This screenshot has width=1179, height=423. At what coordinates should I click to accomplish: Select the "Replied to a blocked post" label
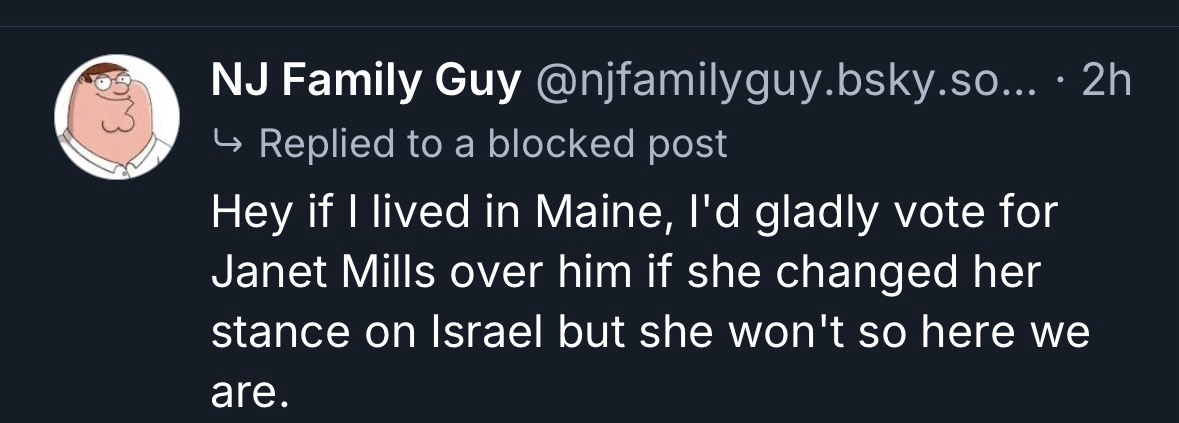[492, 145]
